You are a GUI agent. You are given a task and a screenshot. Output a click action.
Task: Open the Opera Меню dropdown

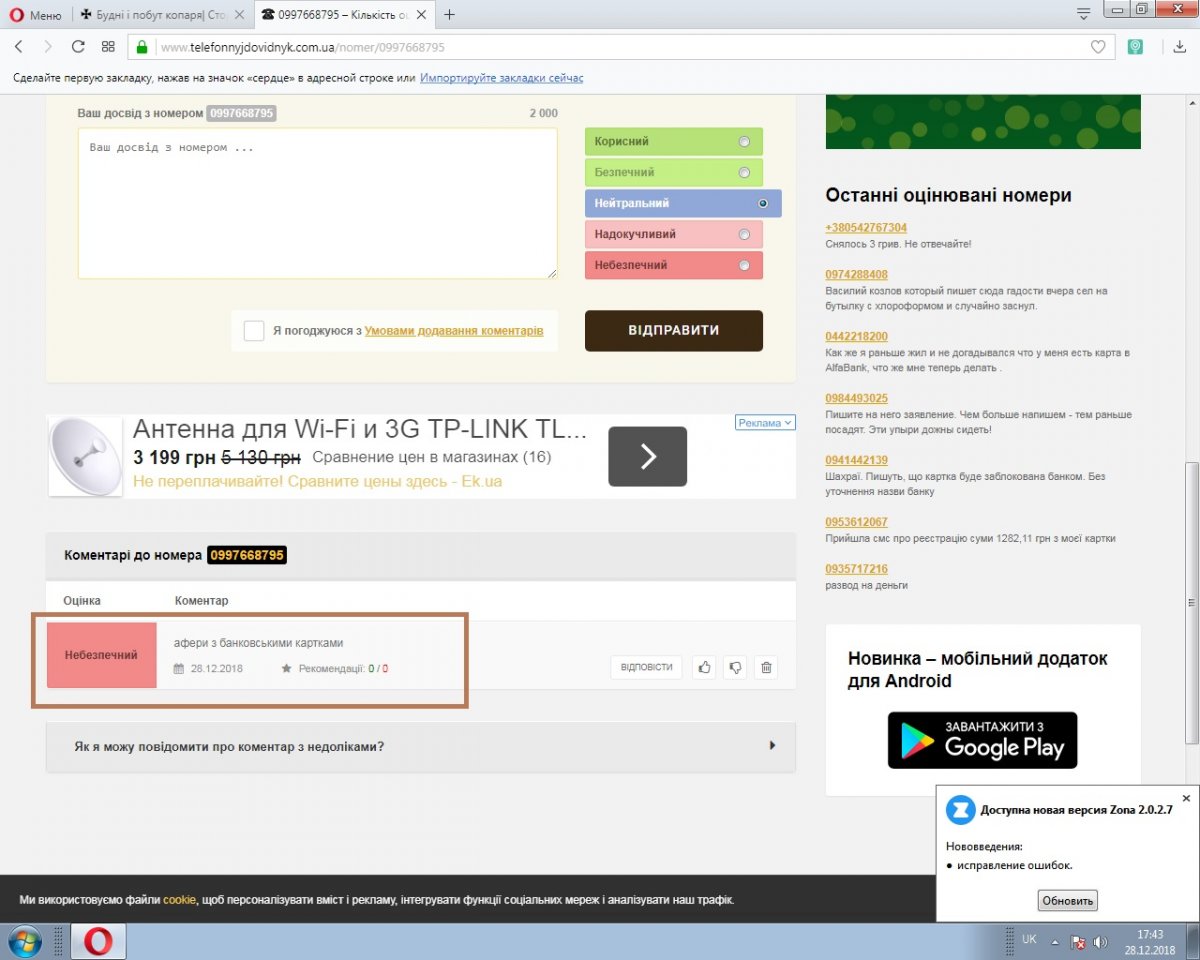pyautogui.click(x=35, y=15)
